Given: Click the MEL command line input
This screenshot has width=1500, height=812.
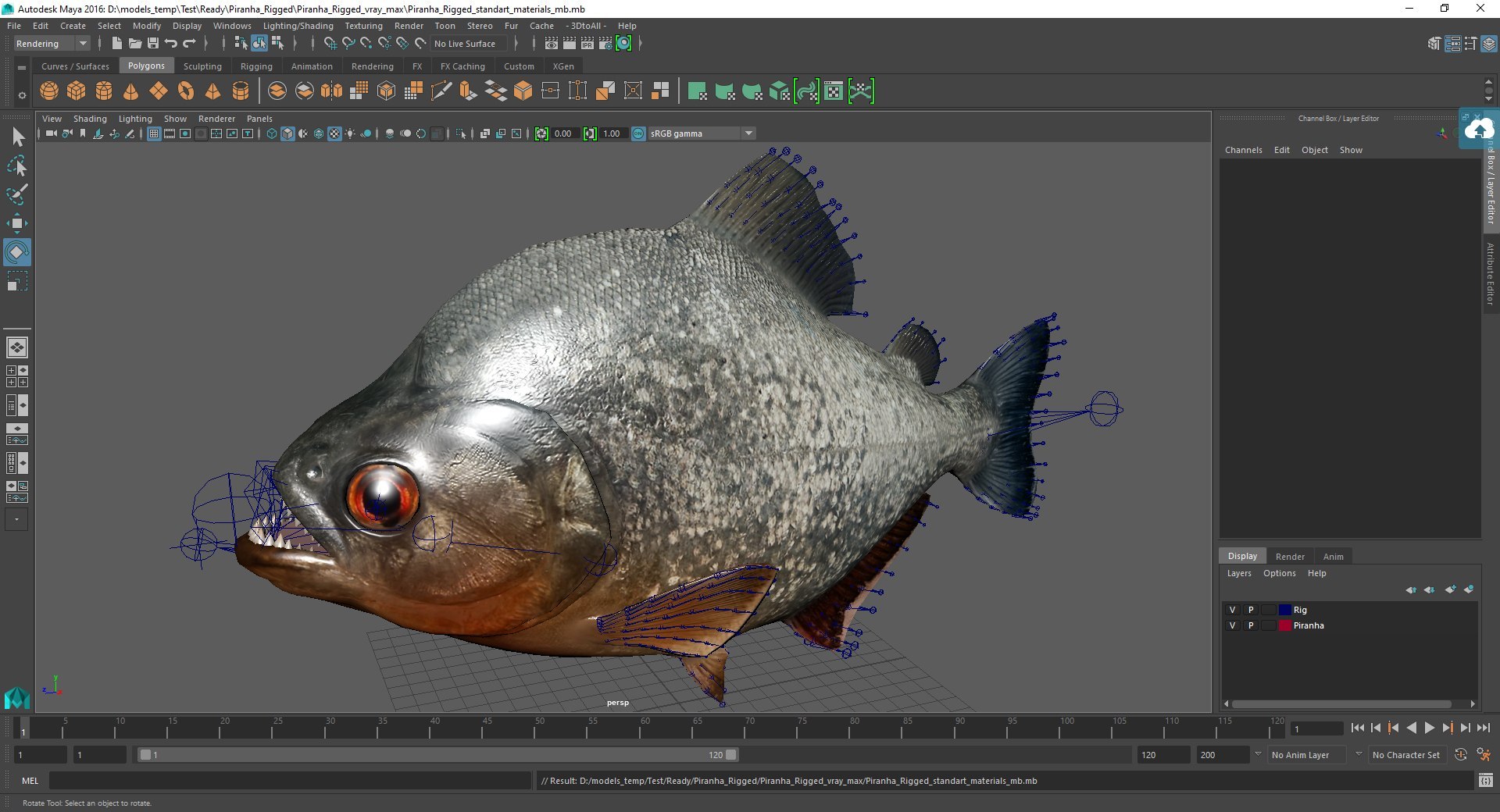Looking at the screenshot, I should [289, 781].
